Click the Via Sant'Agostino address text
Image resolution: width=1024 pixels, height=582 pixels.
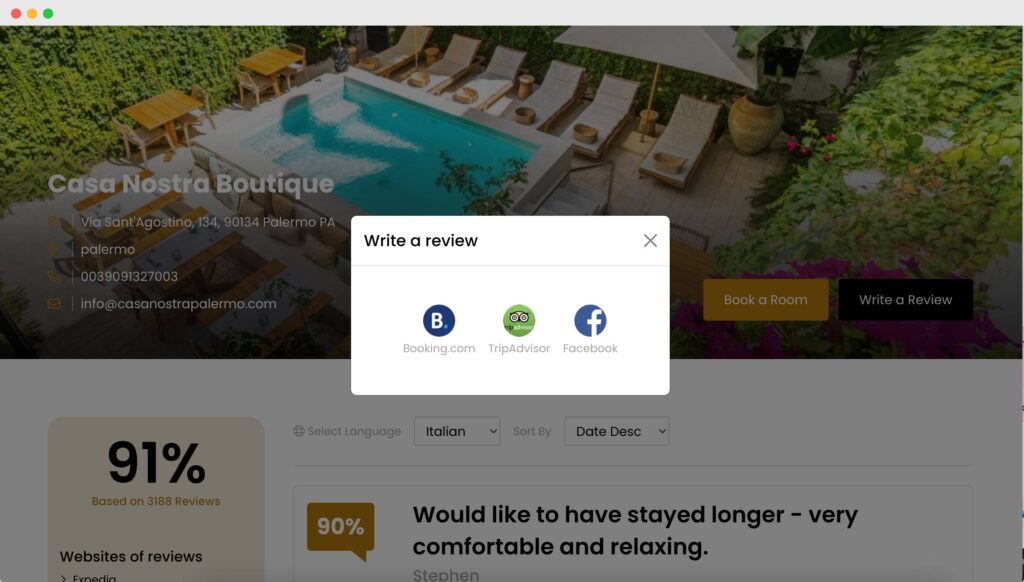click(x=208, y=222)
